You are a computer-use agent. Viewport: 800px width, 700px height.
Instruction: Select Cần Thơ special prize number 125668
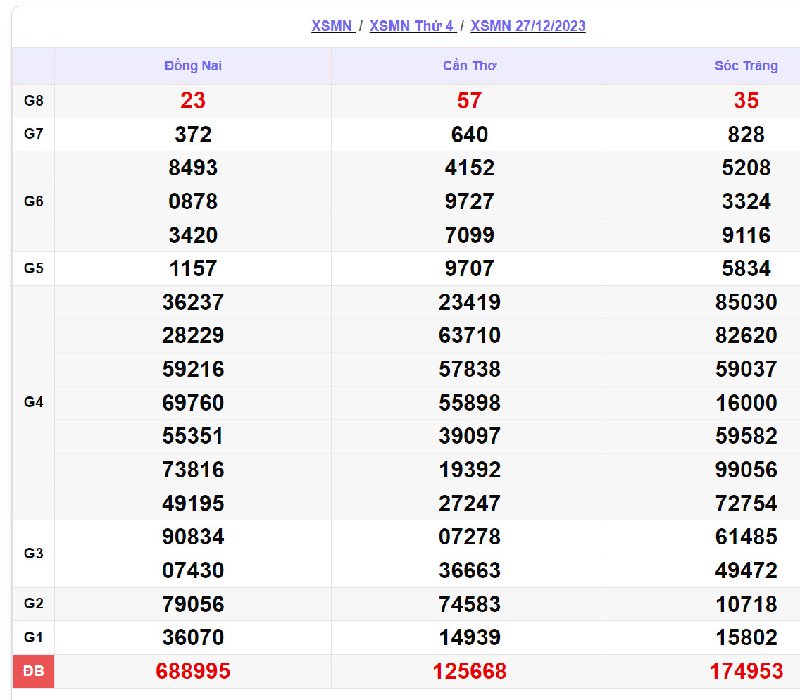(469, 672)
